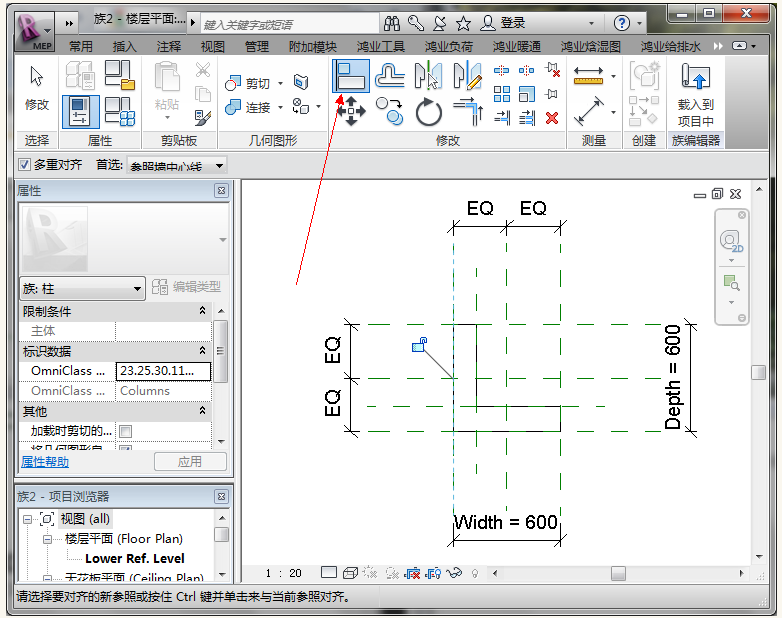Click the alignment padlock icon in drawing
This screenshot has height=618, width=782.
[420, 346]
